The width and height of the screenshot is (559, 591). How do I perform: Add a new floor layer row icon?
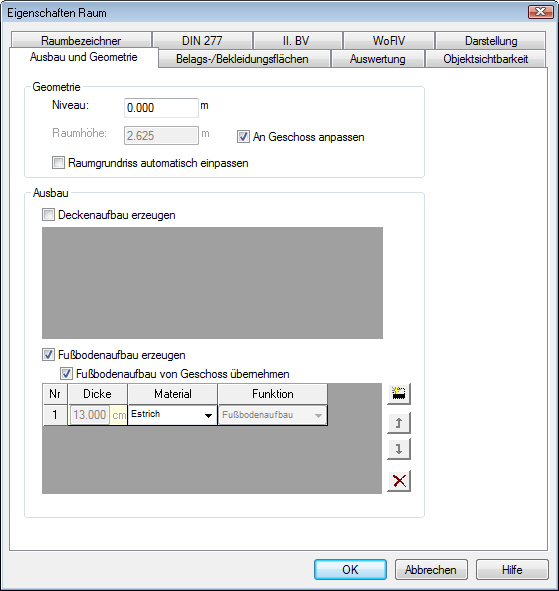[399, 394]
